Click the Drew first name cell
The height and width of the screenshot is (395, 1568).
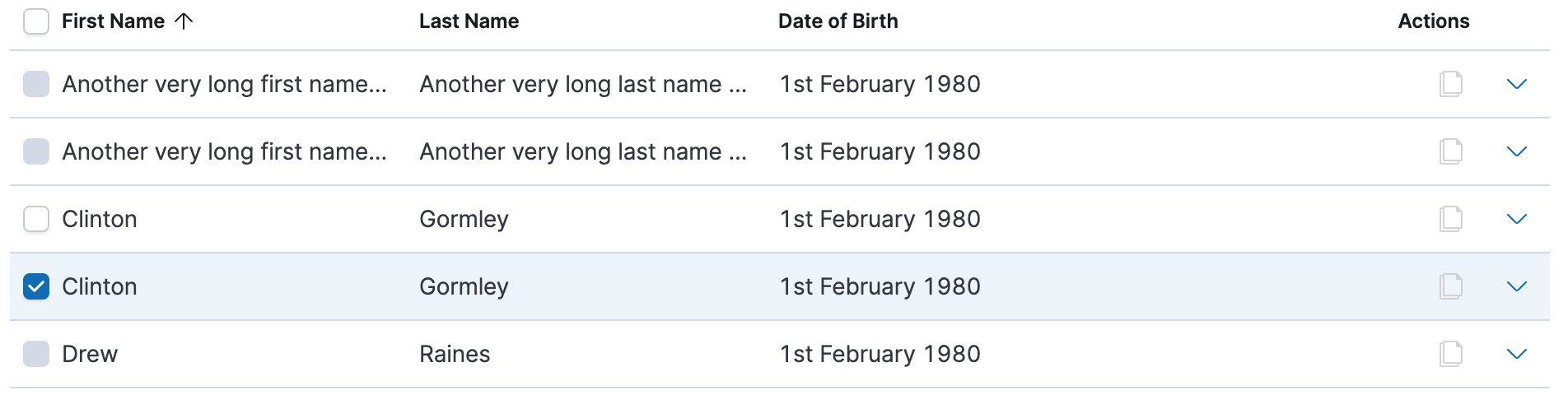coord(90,354)
